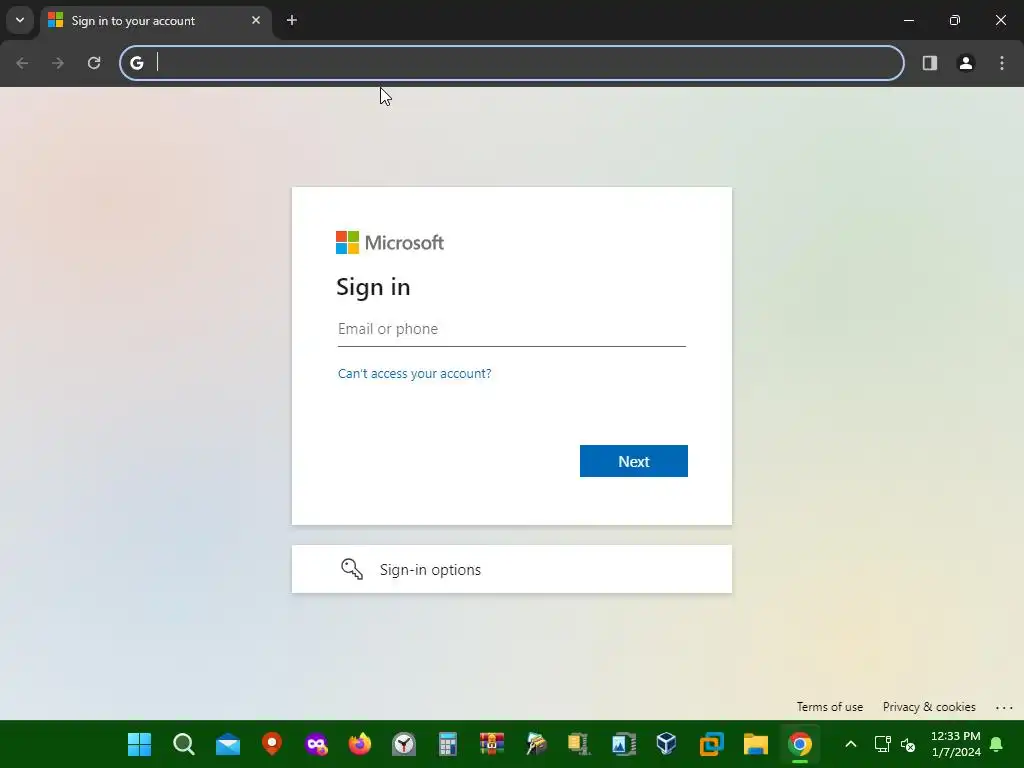This screenshot has width=1024, height=768.
Task: Open the Chrome profile menu
Action: point(966,63)
